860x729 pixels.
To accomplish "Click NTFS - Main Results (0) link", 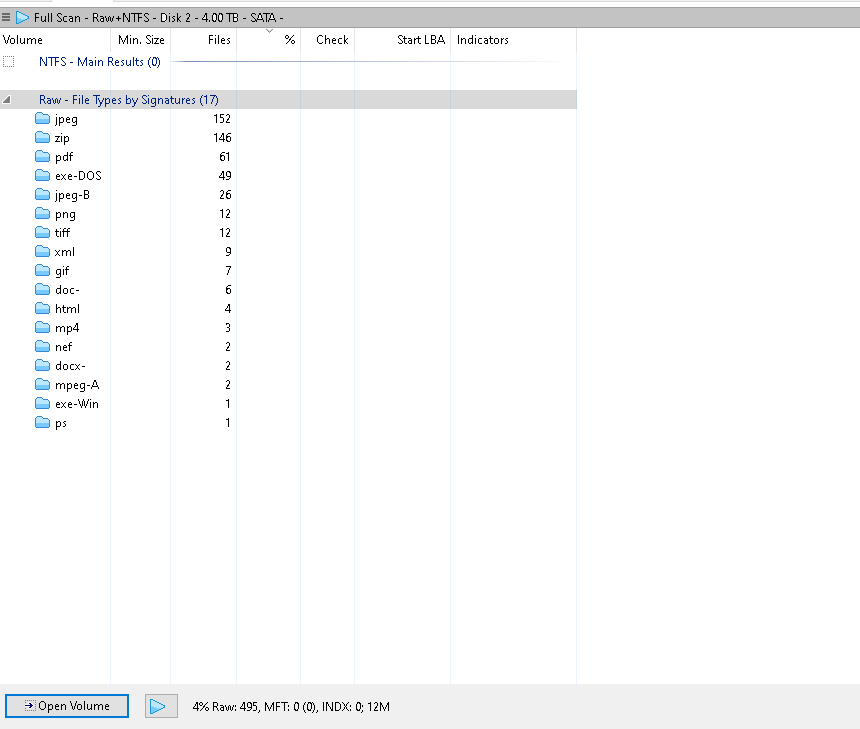I will [x=100, y=62].
